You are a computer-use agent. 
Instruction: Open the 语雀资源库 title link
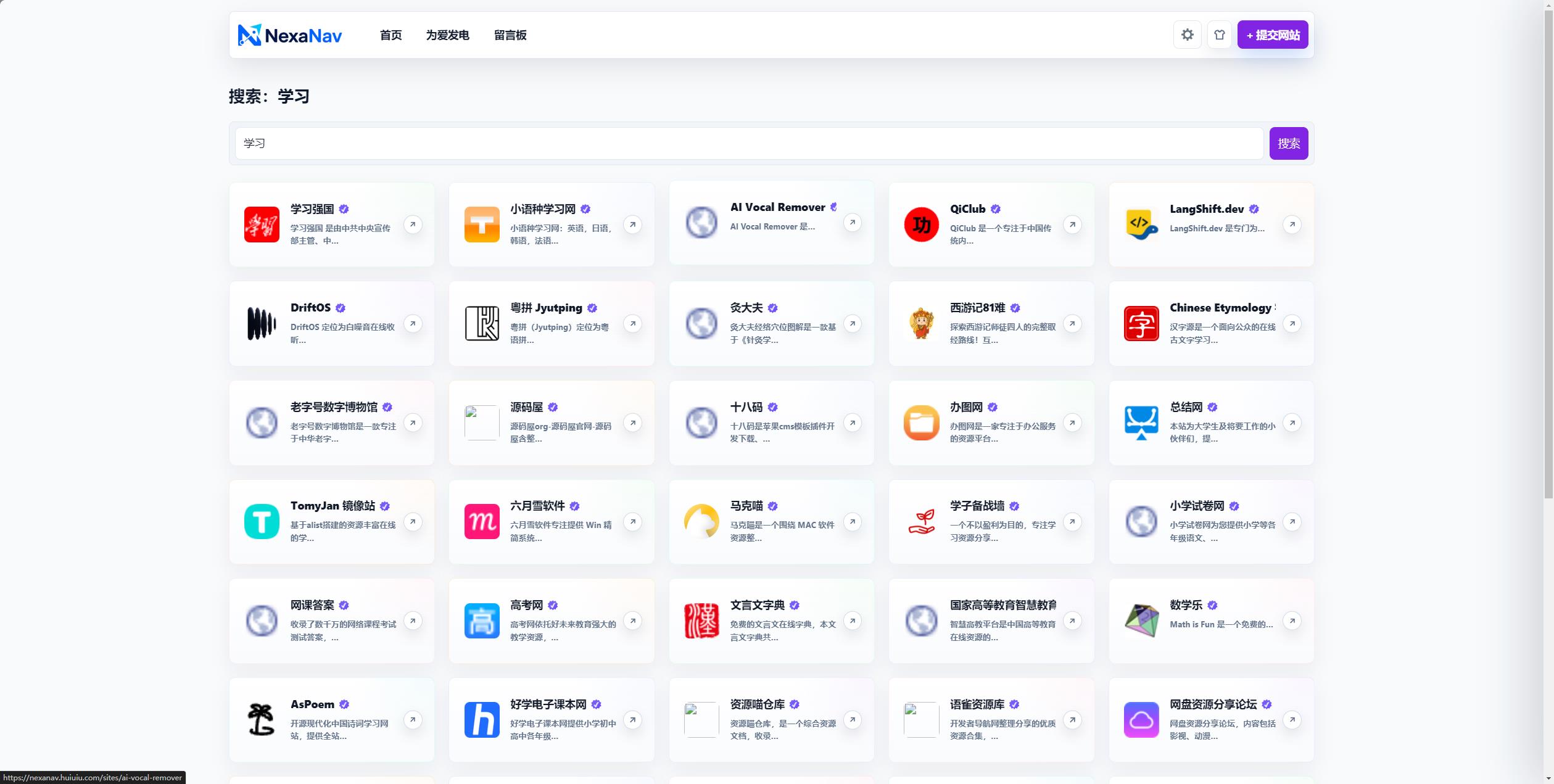[977, 704]
